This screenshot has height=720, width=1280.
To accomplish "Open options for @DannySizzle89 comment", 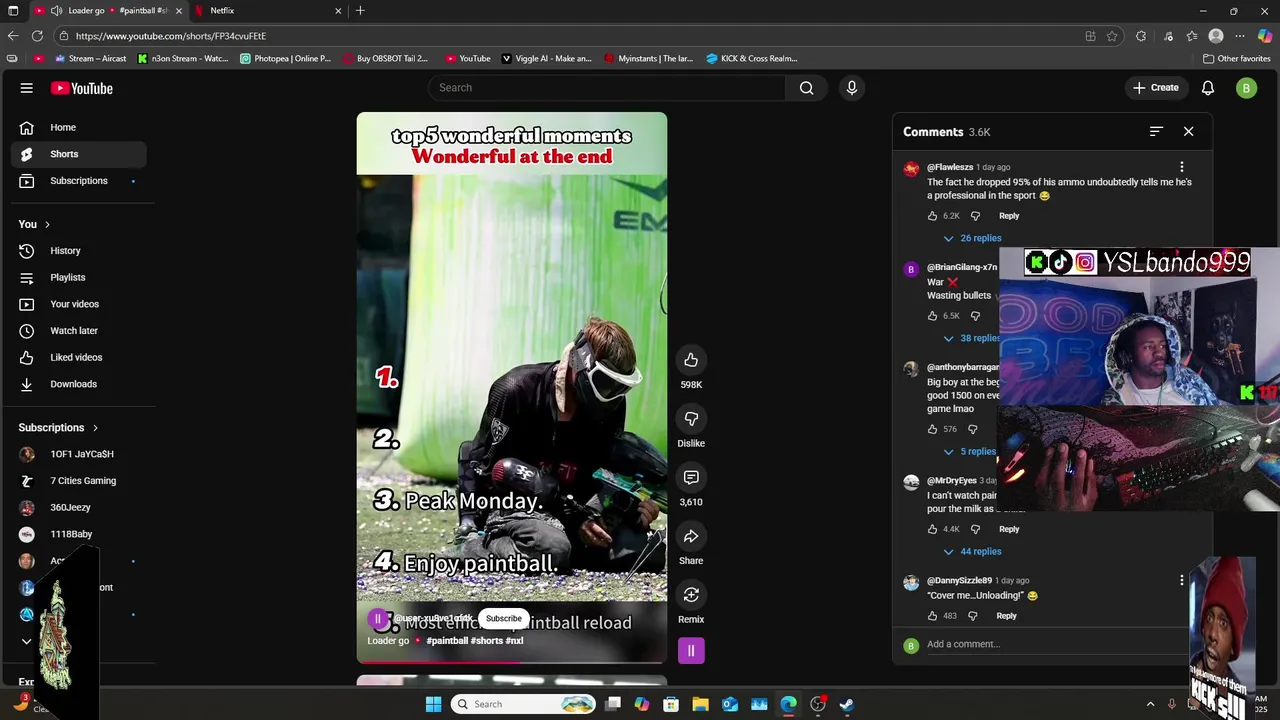I will 1182,580.
